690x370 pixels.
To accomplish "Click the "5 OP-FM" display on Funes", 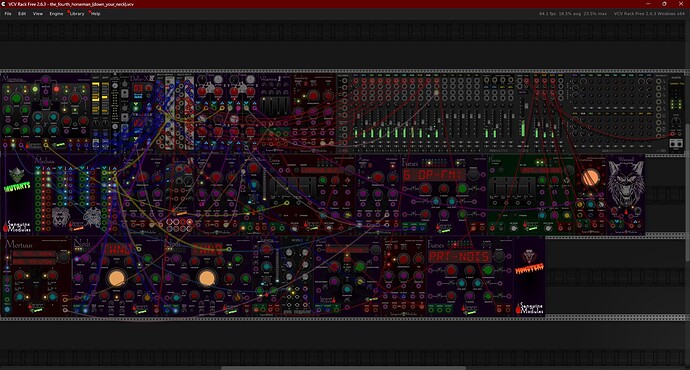I will [x=434, y=175].
